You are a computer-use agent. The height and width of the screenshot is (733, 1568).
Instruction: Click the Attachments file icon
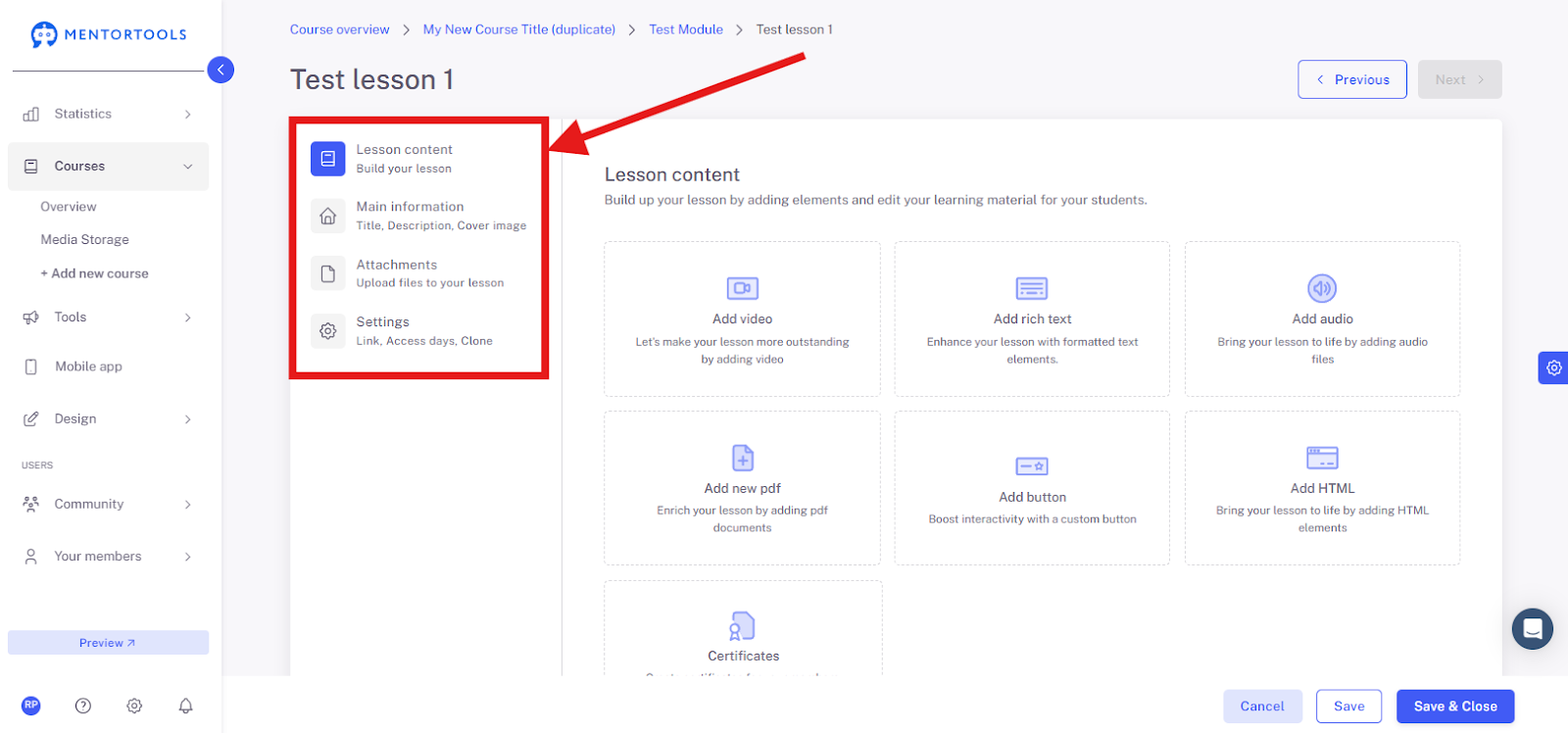328,273
